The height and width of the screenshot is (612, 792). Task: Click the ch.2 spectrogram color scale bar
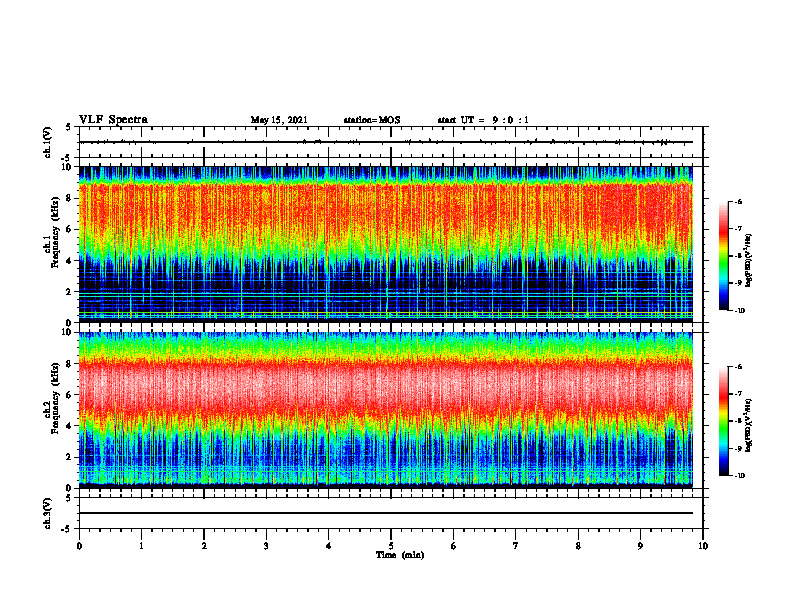[x=724, y=421]
